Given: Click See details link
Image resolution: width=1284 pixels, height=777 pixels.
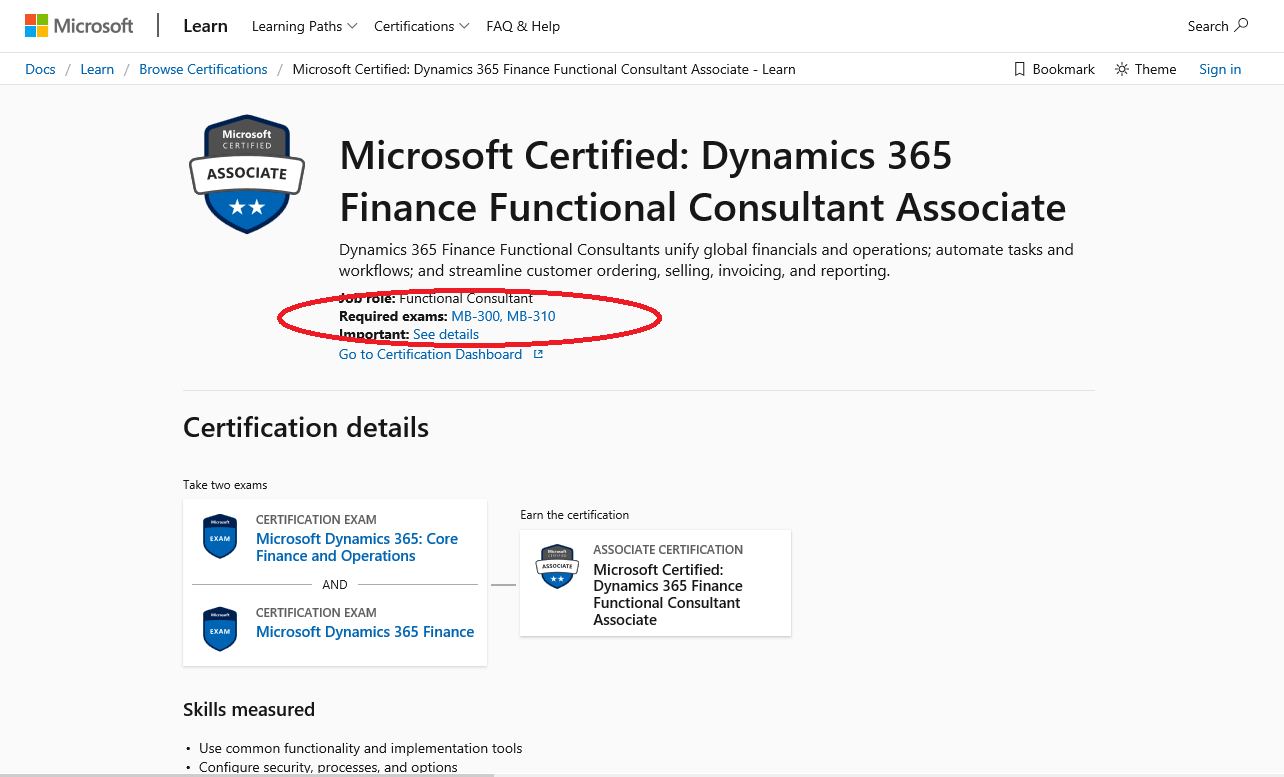Looking at the screenshot, I should [446, 334].
